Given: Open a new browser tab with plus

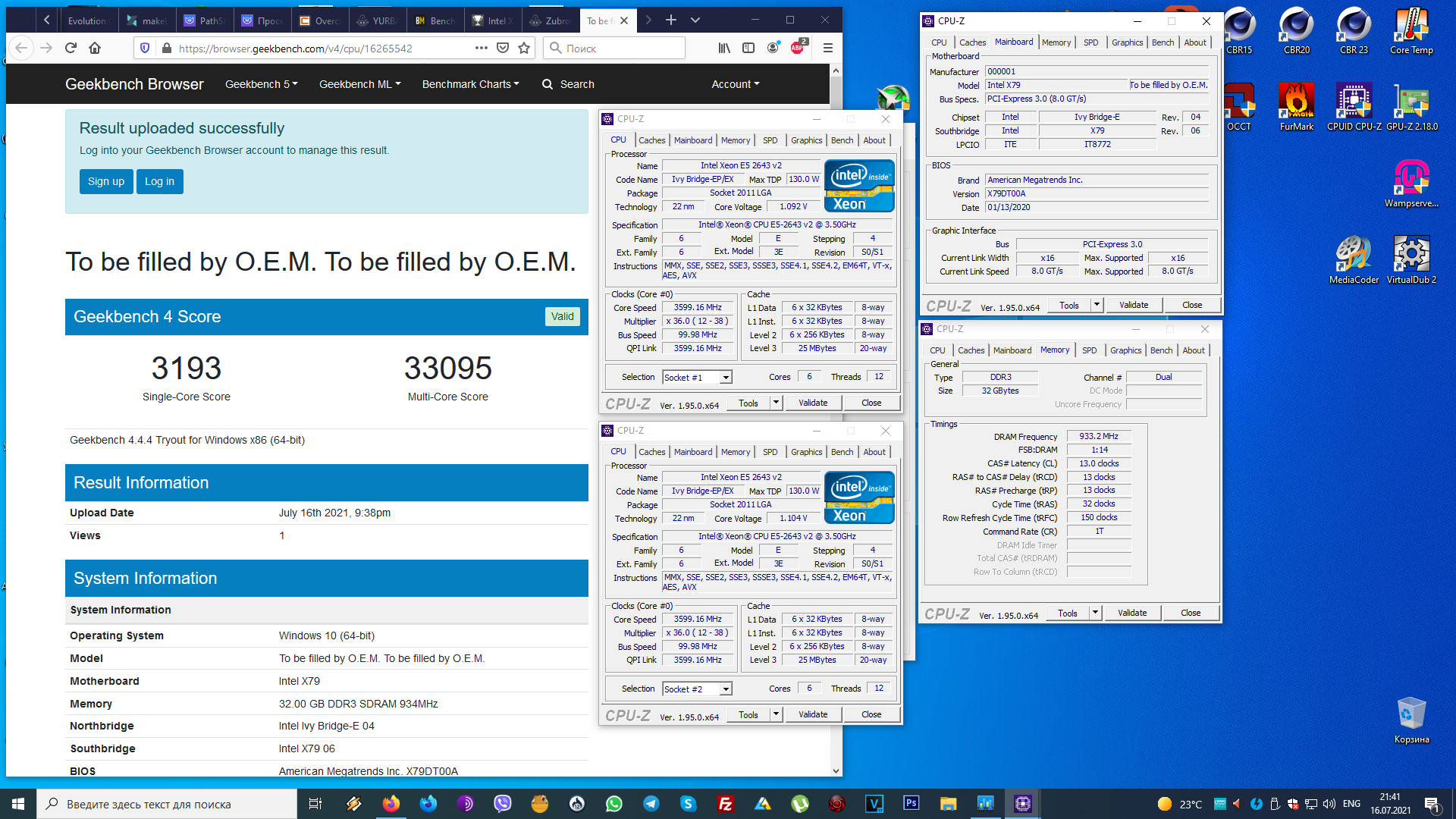Looking at the screenshot, I should (671, 20).
